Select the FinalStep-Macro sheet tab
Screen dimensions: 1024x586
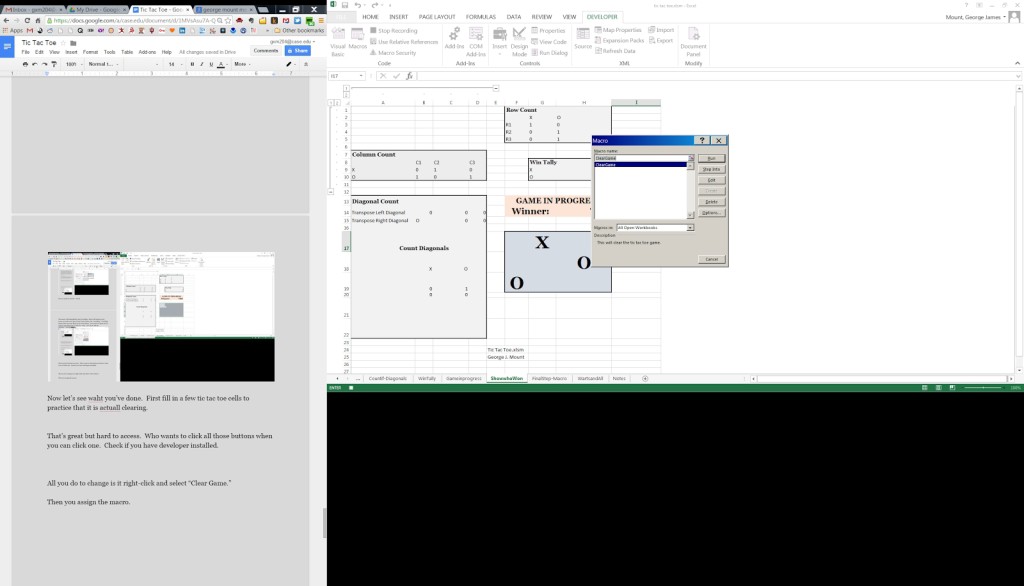550,378
